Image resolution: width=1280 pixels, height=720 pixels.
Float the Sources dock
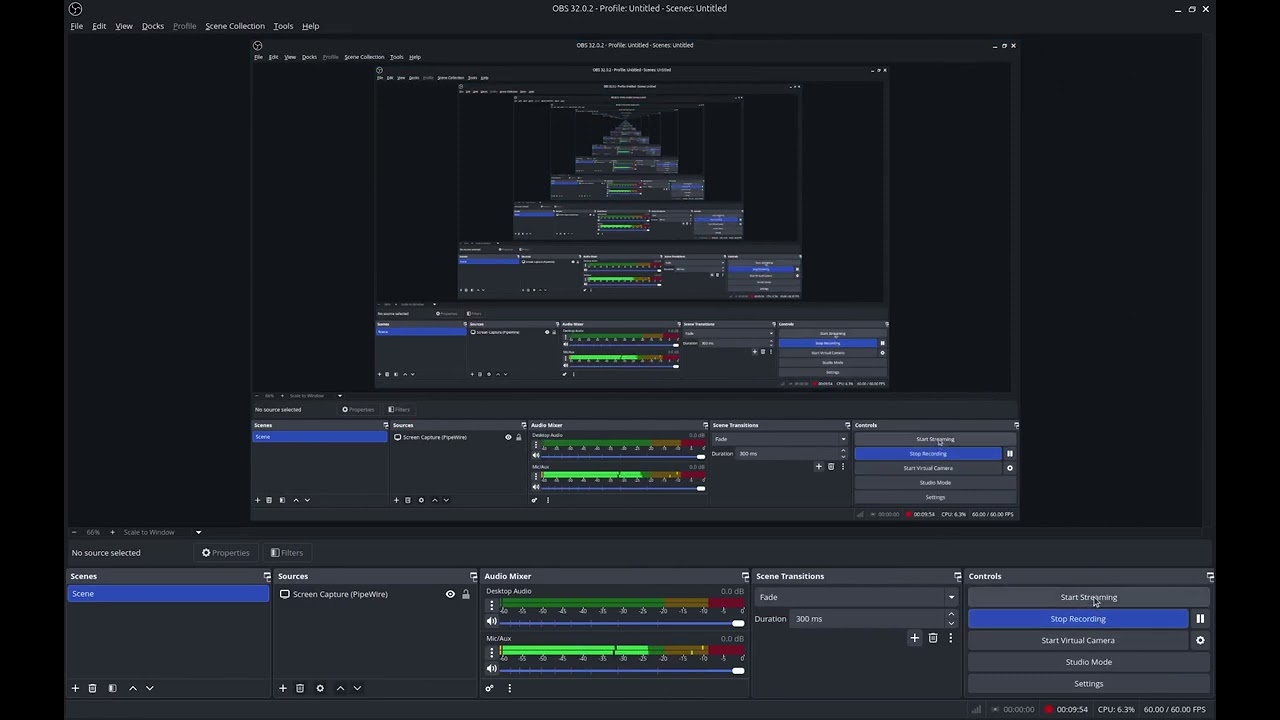tap(474, 576)
